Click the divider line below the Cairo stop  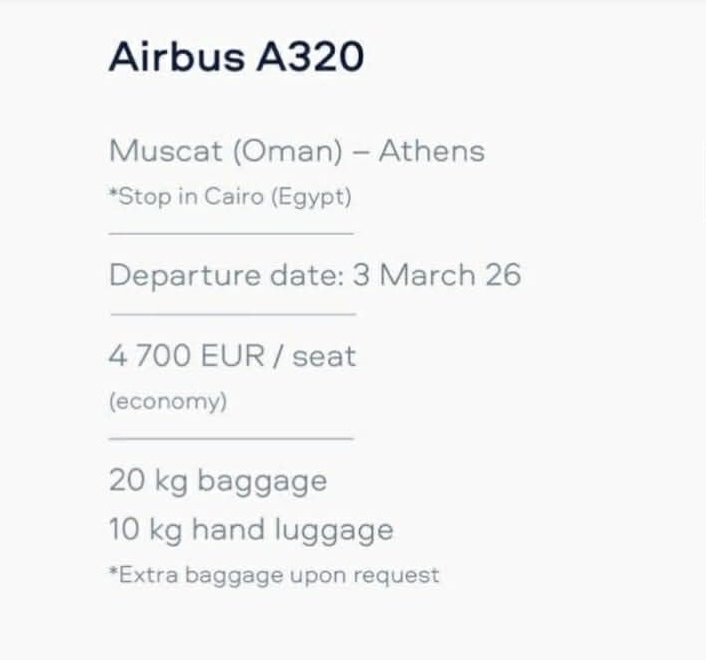click(231, 233)
